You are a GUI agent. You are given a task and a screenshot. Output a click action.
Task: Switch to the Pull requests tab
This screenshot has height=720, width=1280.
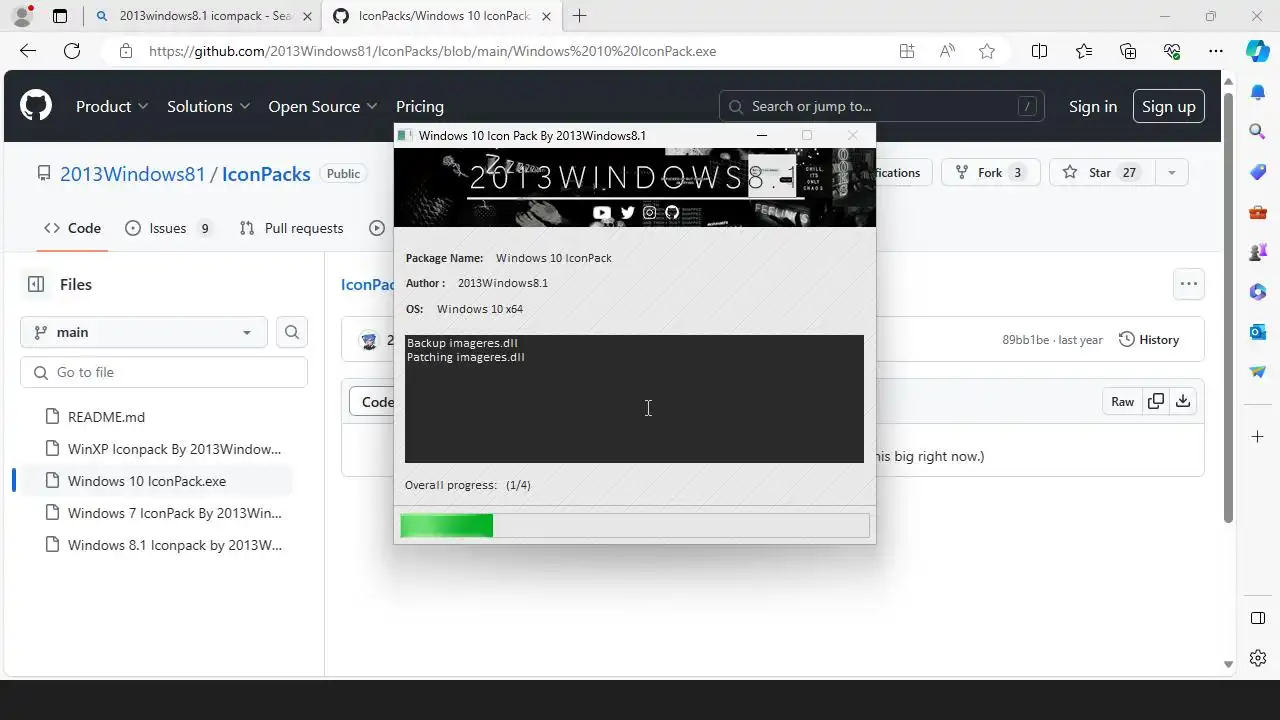(x=291, y=228)
